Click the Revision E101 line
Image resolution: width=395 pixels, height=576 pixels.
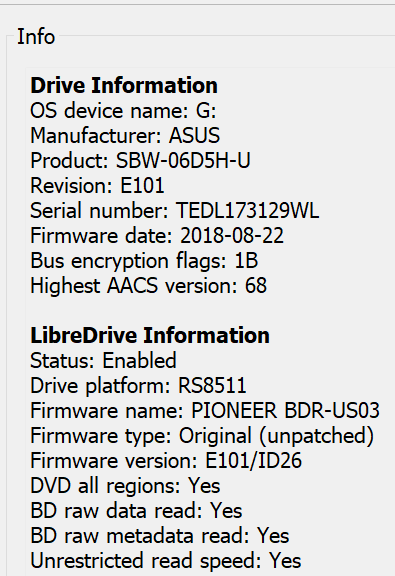[97, 186]
